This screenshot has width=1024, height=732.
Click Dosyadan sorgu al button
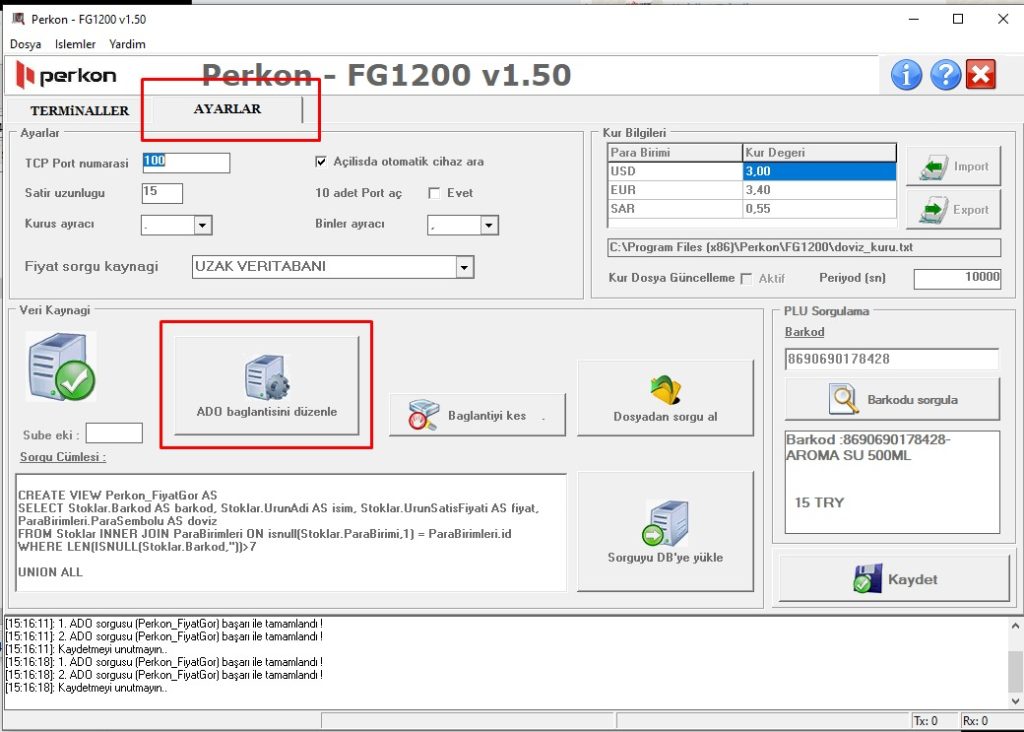tap(665, 398)
